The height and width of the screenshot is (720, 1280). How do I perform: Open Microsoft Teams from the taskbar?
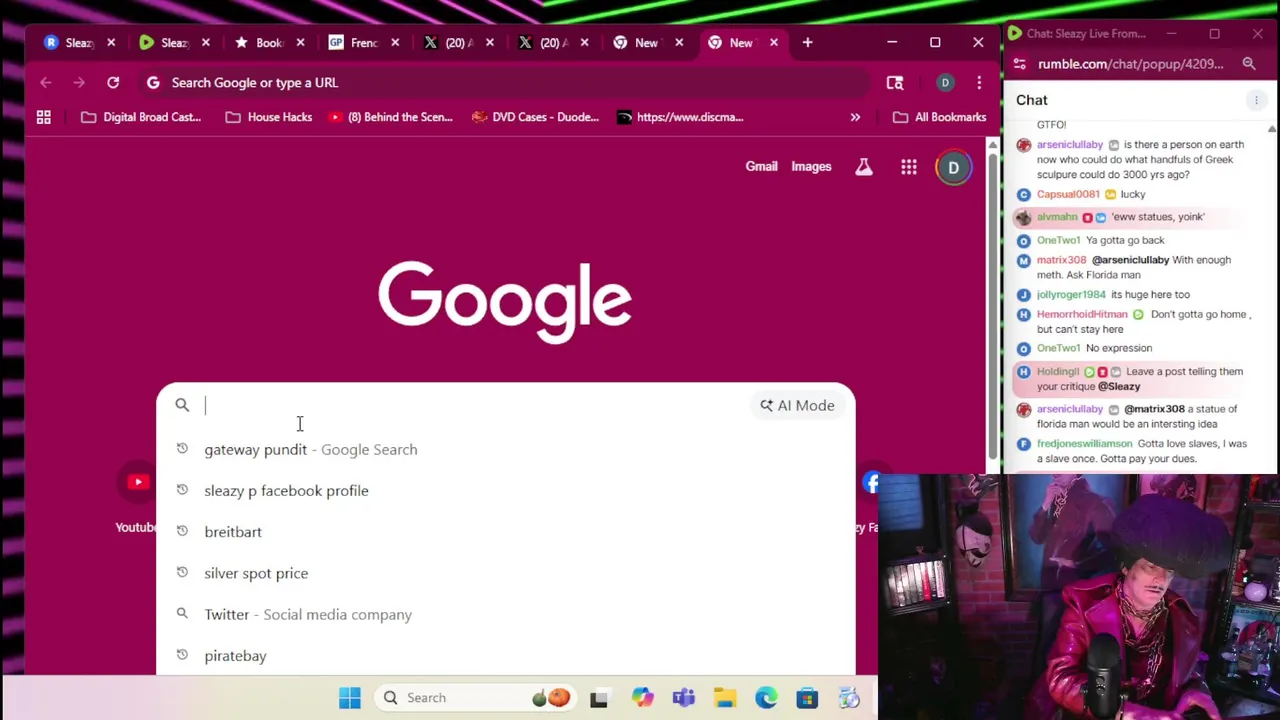click(x=684, y=698)
